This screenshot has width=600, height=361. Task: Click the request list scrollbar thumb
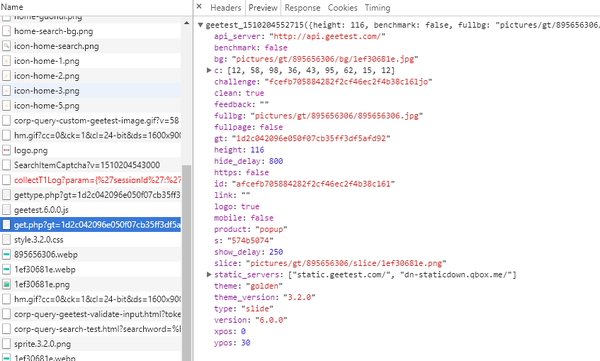(x=186, y=263)
